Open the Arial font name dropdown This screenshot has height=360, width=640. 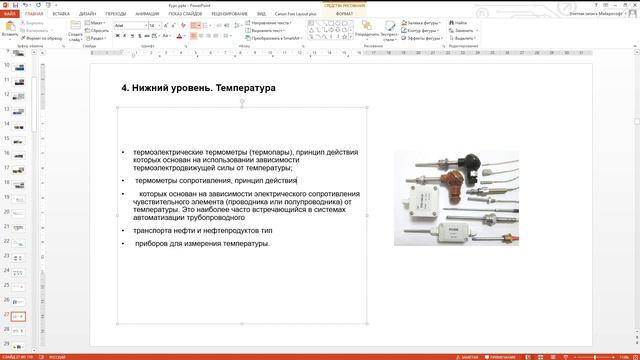point(146,25)
